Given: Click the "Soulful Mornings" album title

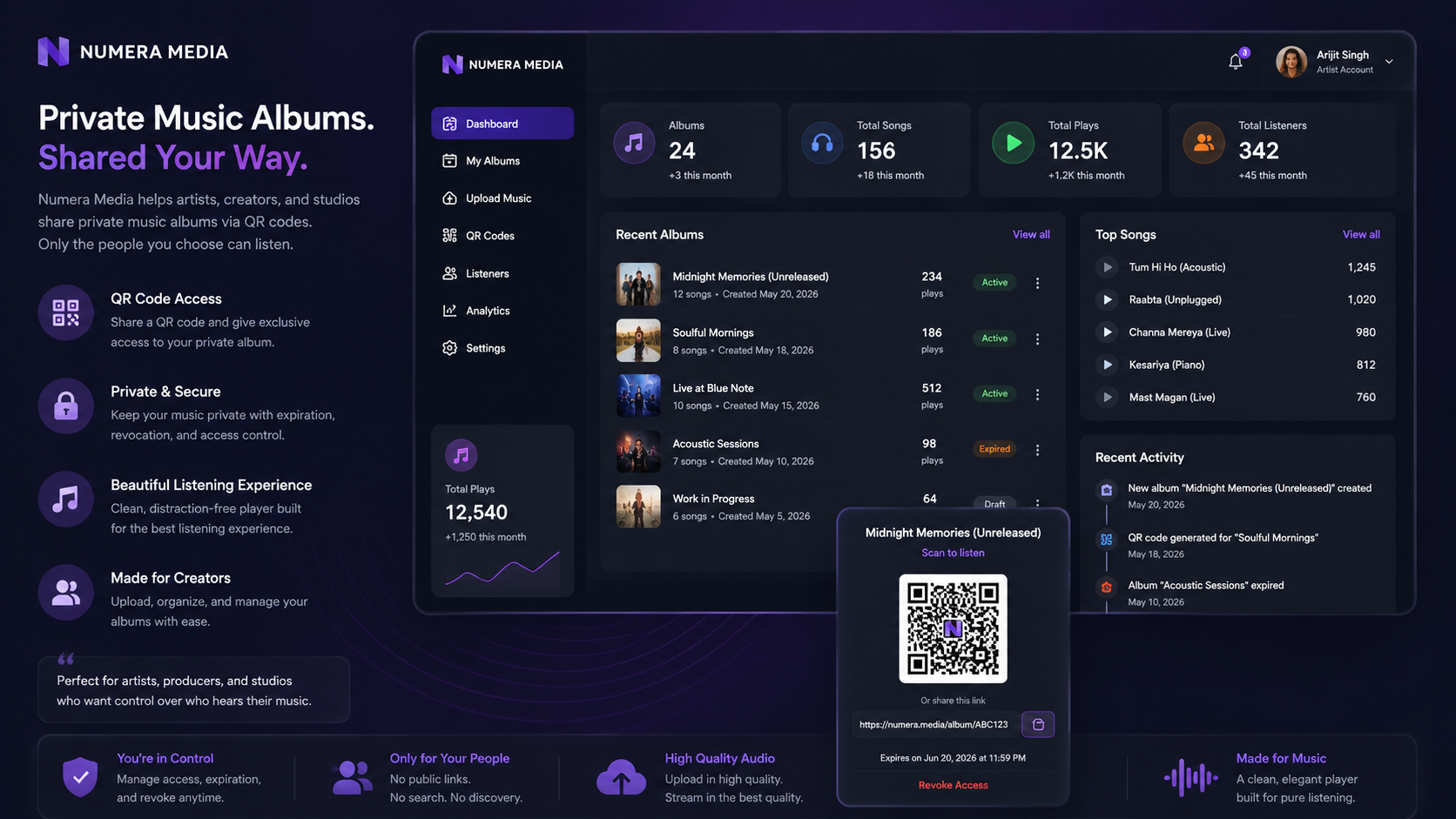Looking at the screenshot, I should 713,332.
